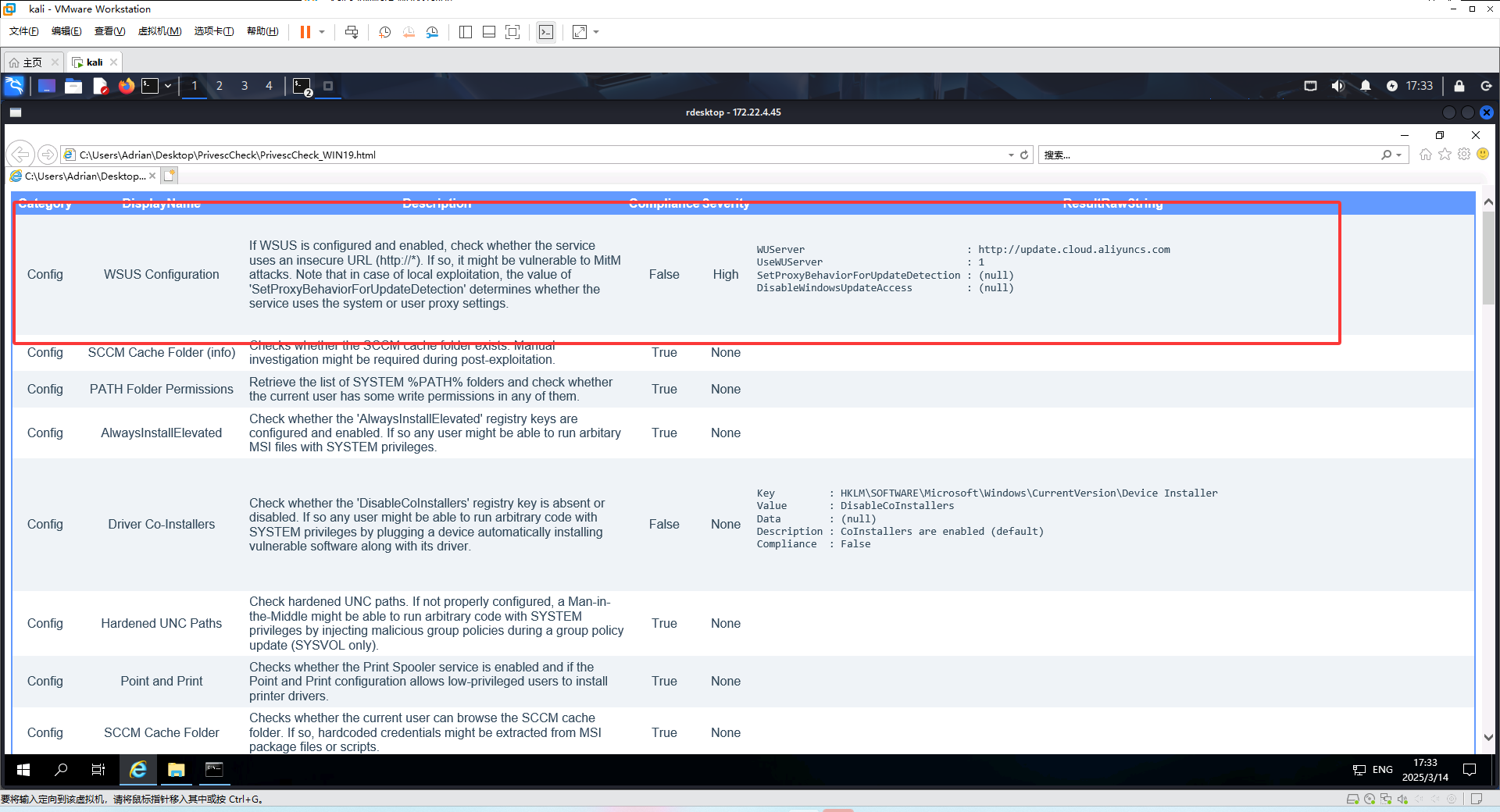The width and height of the screenshot is (1500, 812).
Task: Open Internet Explorer settings gear
Action: point(1464,155)
